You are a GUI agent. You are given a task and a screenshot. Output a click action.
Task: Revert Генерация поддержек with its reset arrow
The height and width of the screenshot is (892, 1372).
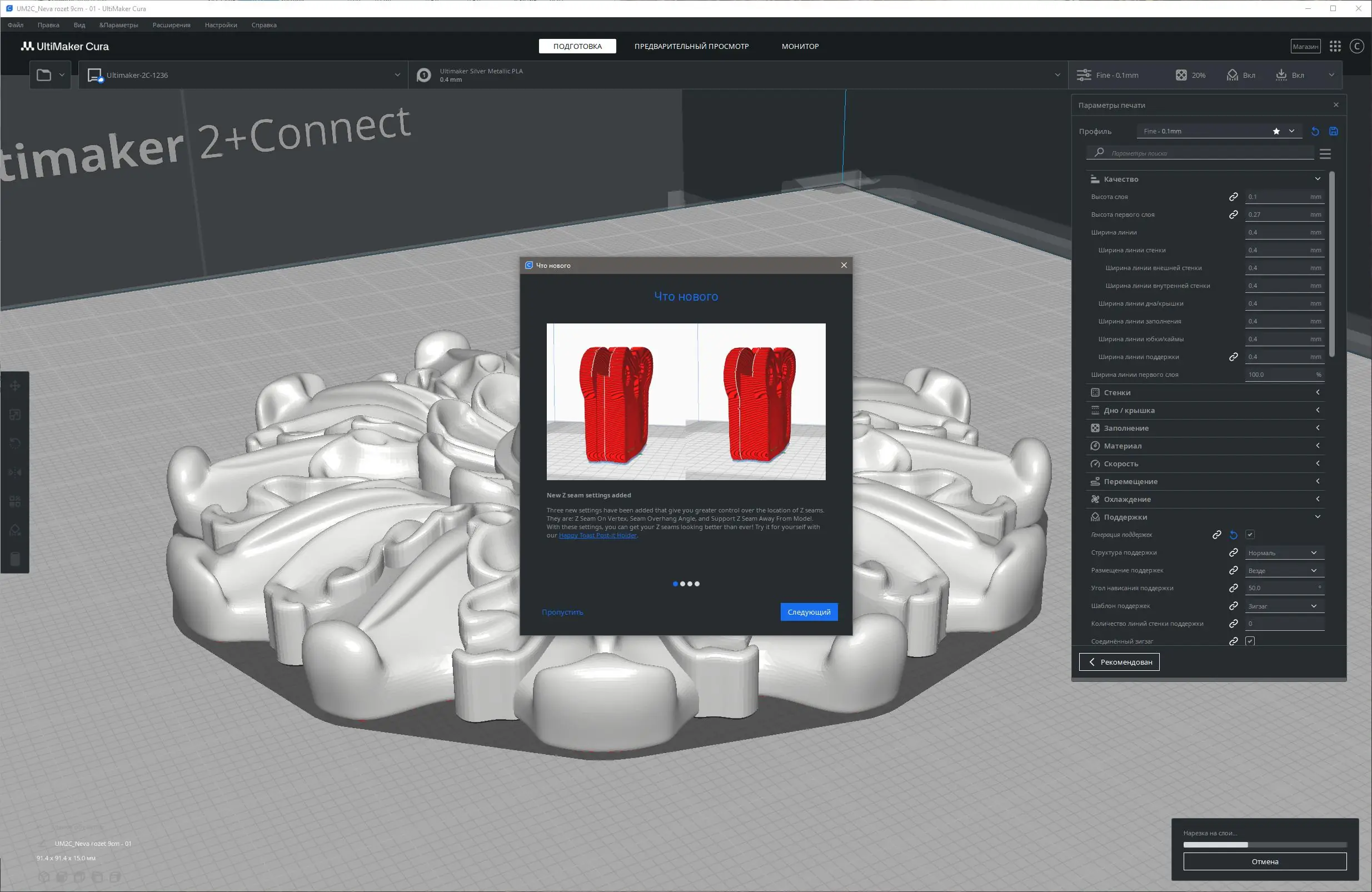pos(1233,535)
